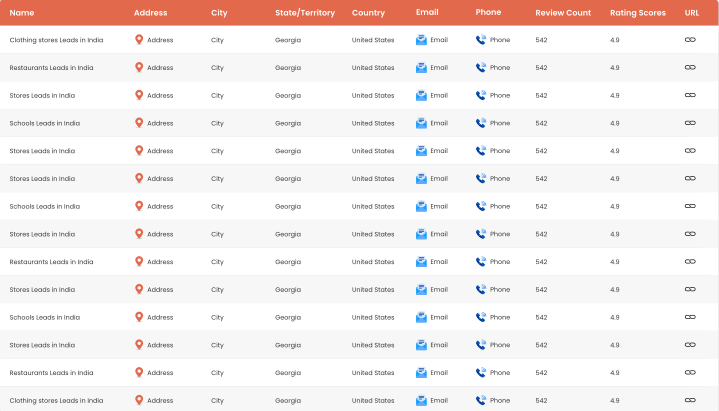
Task: Open the URL link icon in the bottom row
Action: [x=689, y=400]
